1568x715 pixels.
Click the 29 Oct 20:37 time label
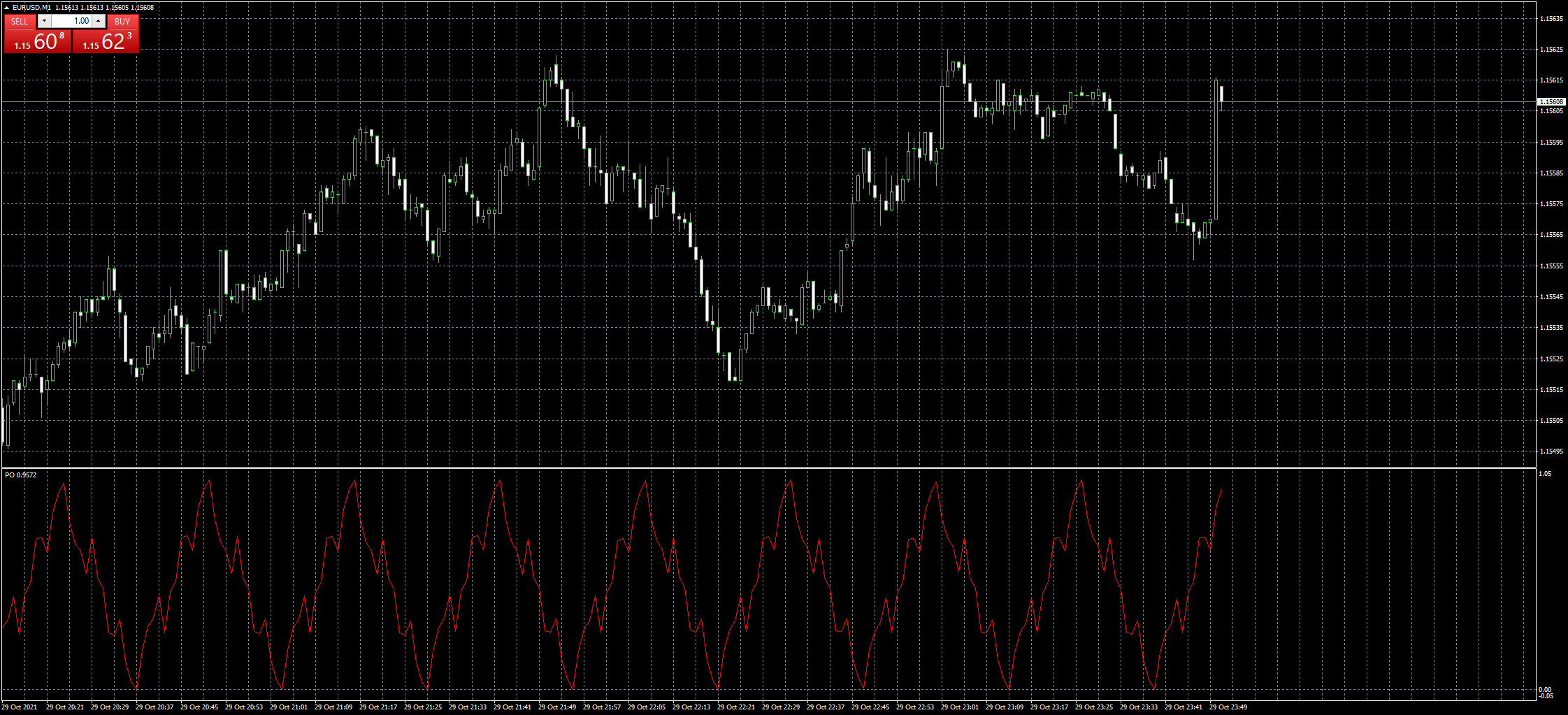coord(154,707)
